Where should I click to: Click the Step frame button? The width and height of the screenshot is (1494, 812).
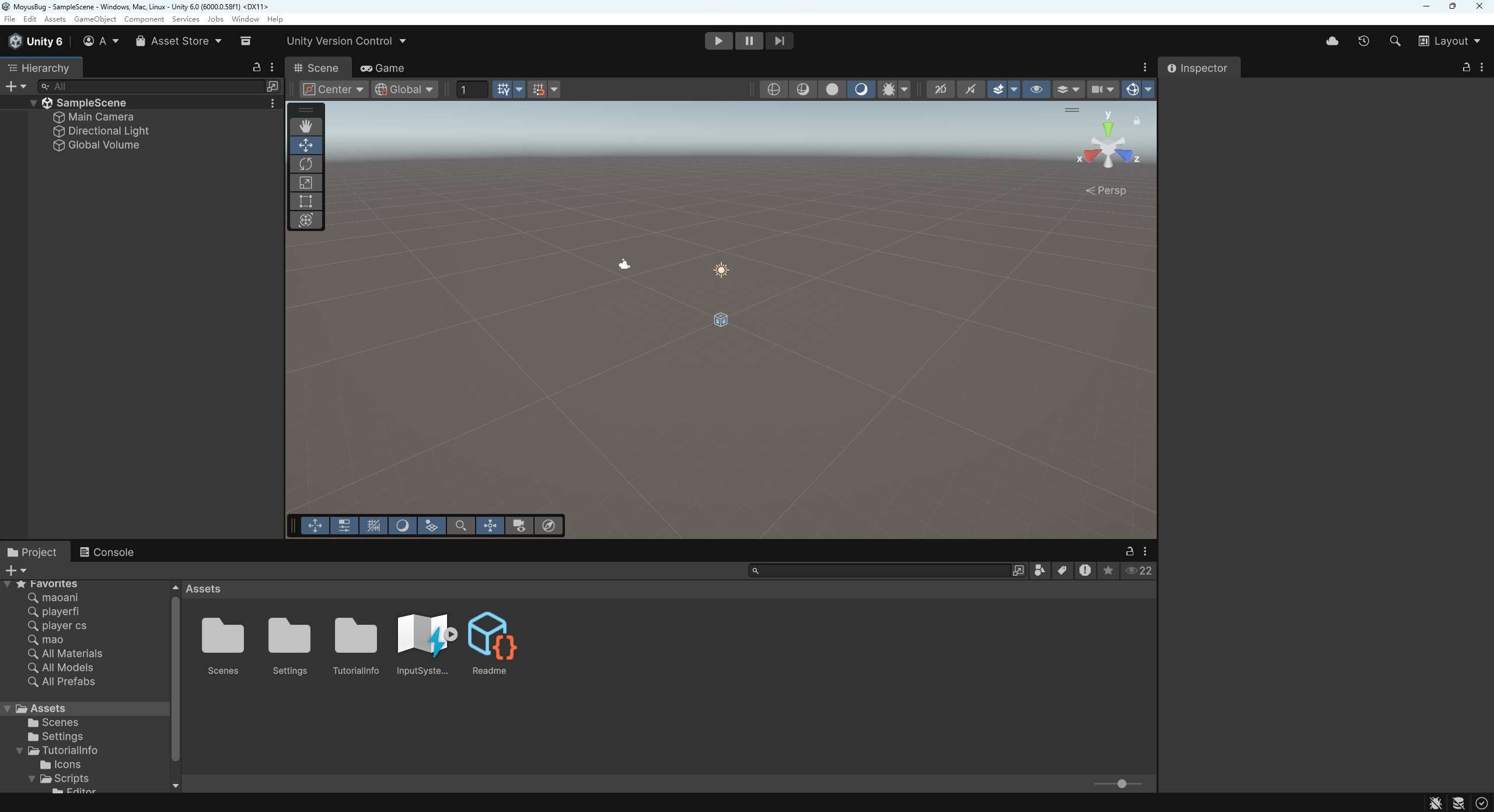779,41
